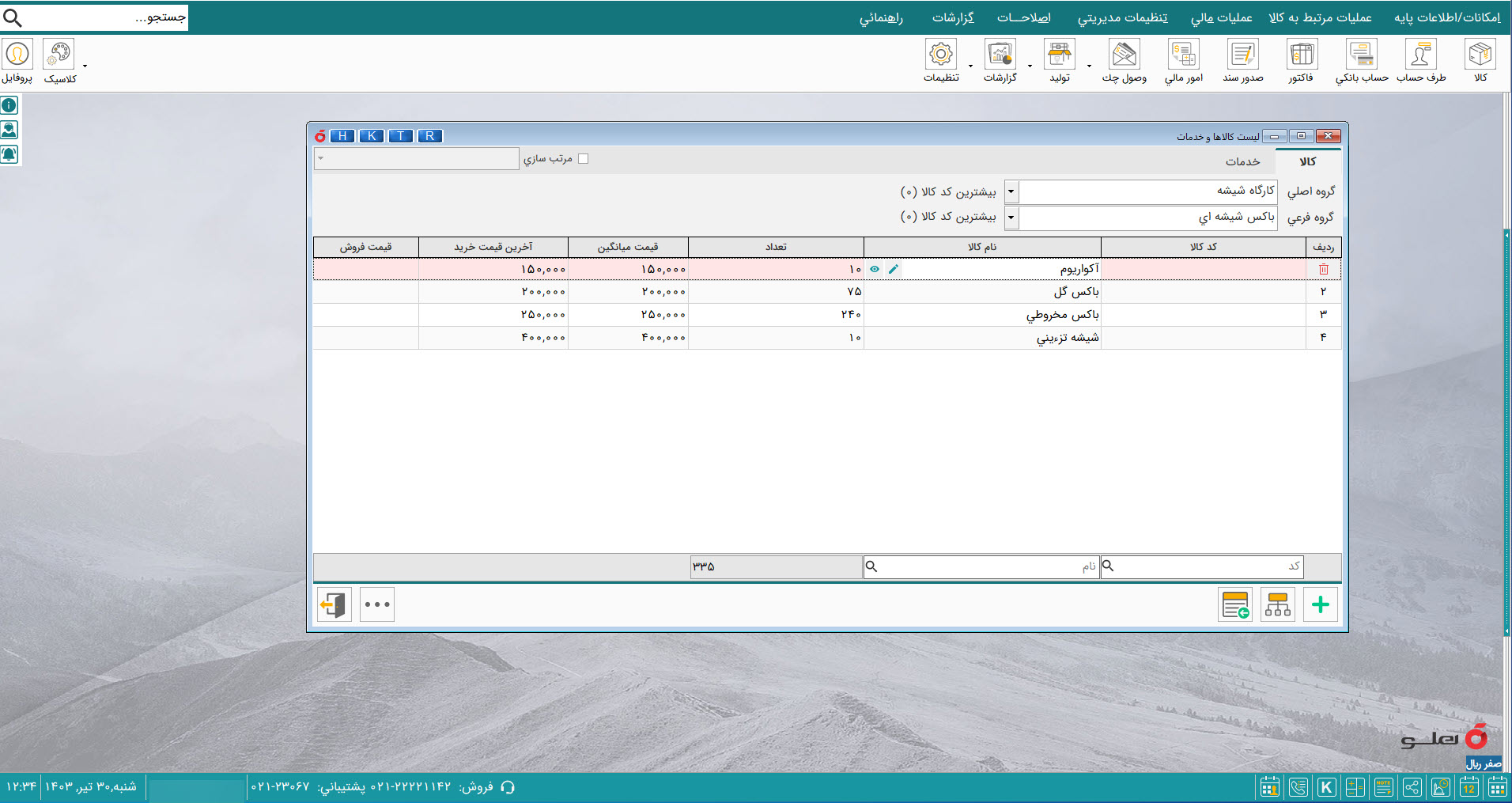This screenshot has height=803, width=1512.
Task: Click the گروه اصلي field showing کارگاه شيشه
Action: tap(1147, 192)
